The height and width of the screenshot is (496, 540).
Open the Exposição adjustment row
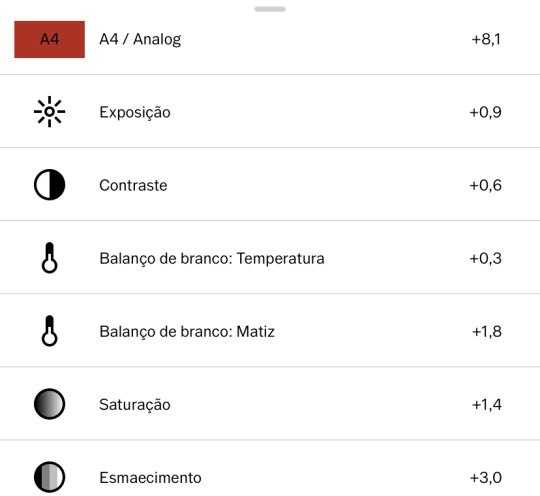click(x=270, y=111)
